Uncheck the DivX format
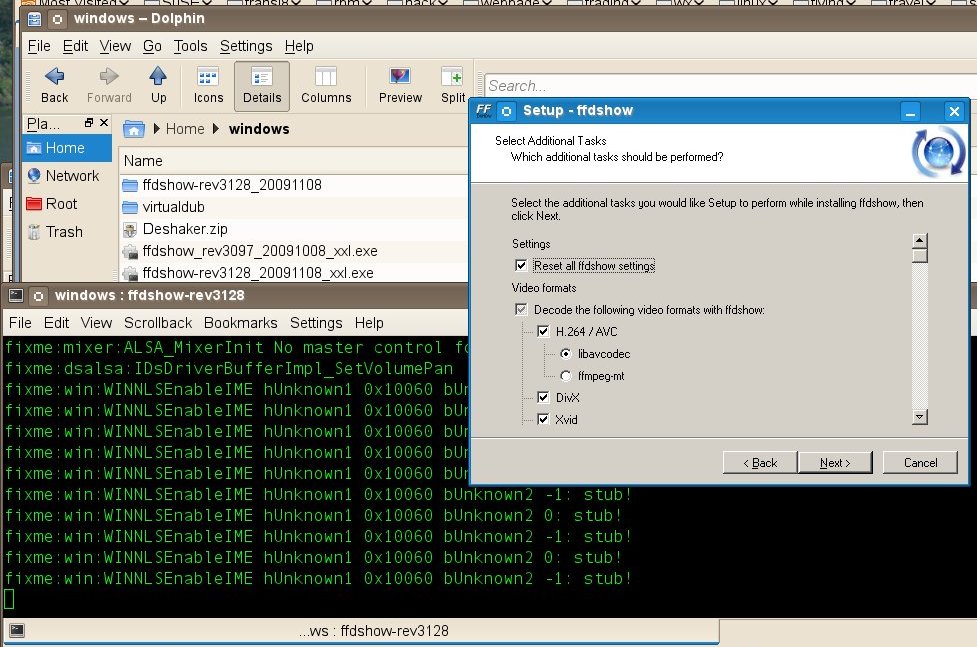 point(543,397)
